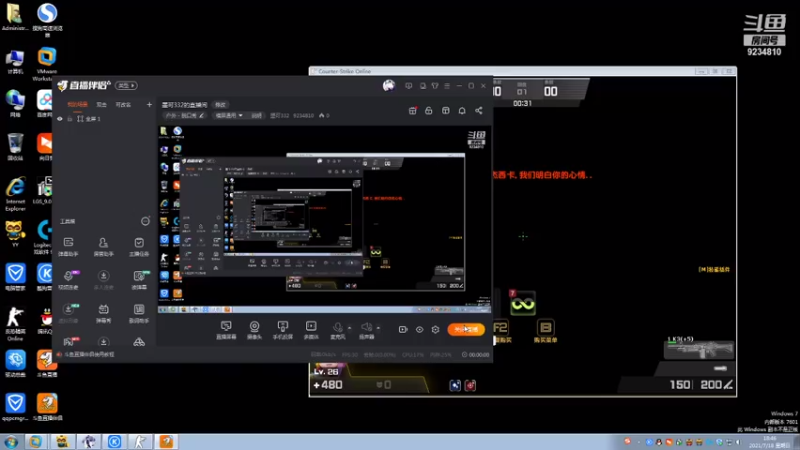Image resolution: width=800 pixels, height=450 pixels.
Task: Open the gift box icon with red dot
Action: click(413, 111)
